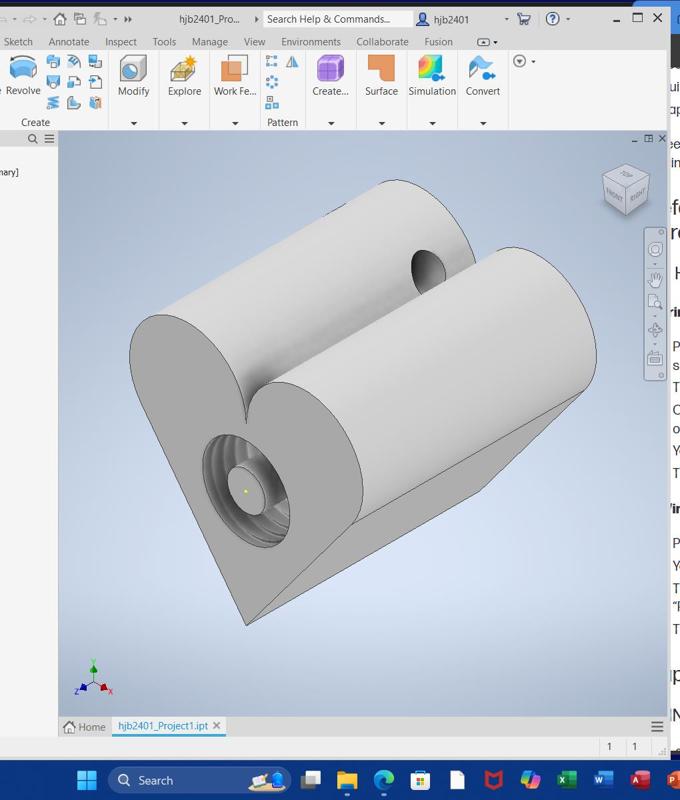Image resolution: width=680 pixels, height=800 pixels.
Task: Open Windows Start menu
Action: (x=87, y=780)
